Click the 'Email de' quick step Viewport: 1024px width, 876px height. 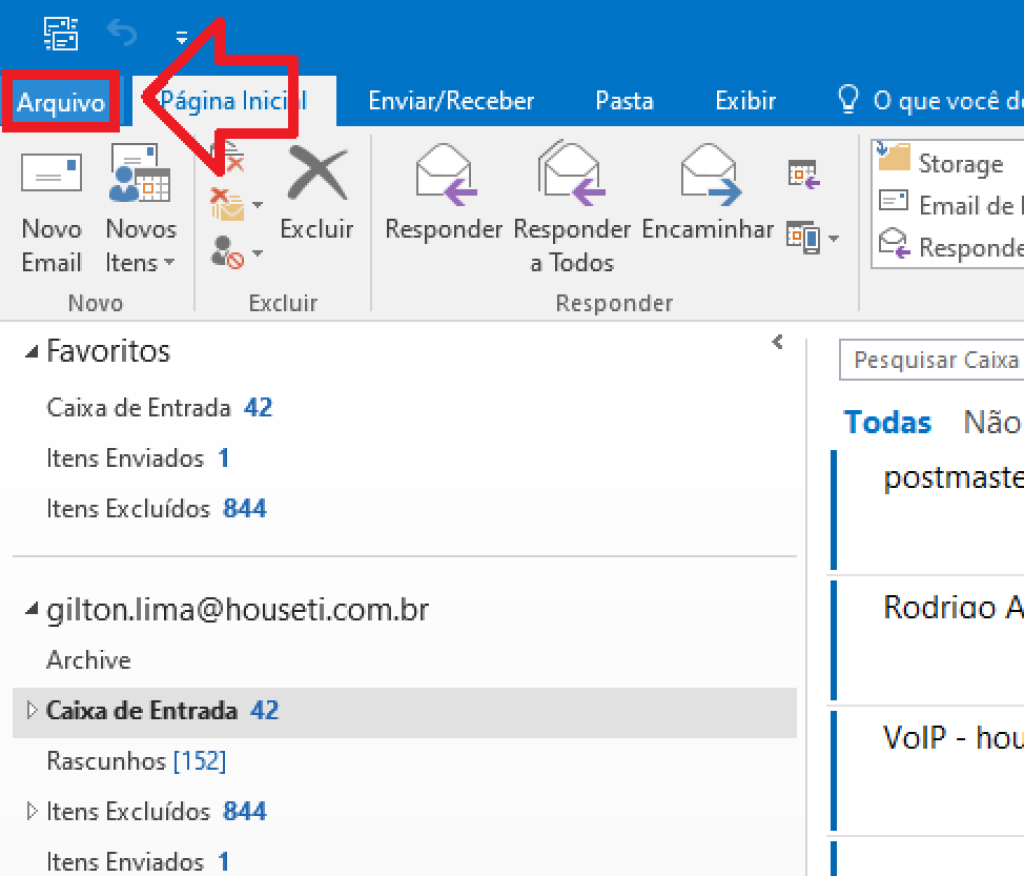tap(948, 205)
